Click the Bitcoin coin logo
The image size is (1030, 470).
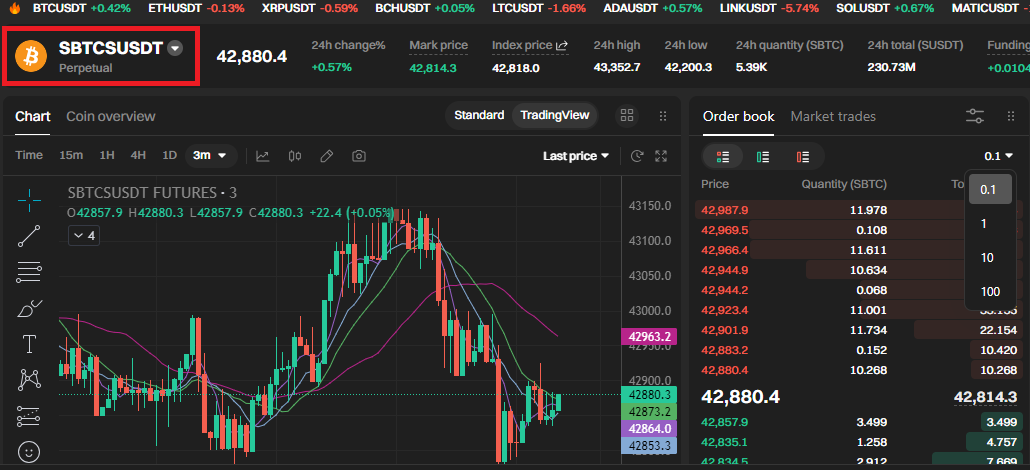coord(31,56)
